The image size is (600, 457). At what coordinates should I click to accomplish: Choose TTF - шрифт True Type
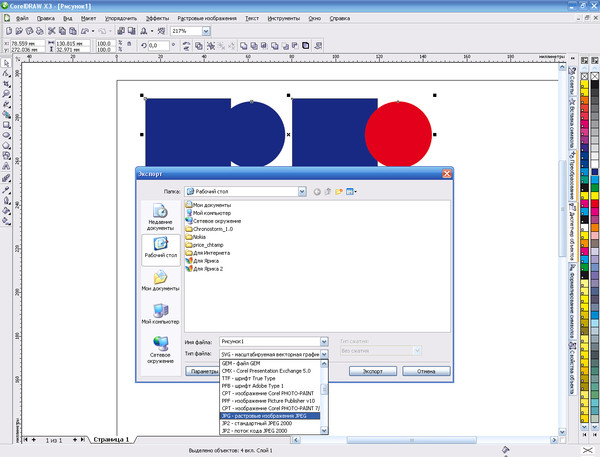tap(270, 378)
